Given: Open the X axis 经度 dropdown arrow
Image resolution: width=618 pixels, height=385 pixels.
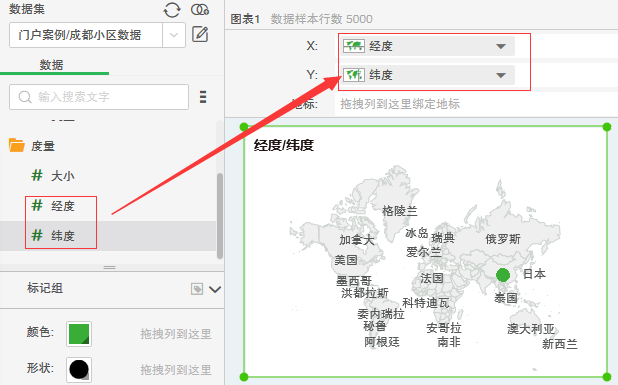Looking at the screenshot, I should coord(501,46).
